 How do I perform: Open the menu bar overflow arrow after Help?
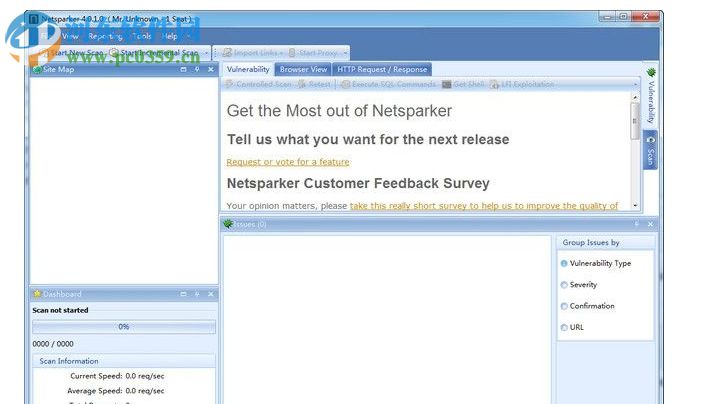click(188, 36)
